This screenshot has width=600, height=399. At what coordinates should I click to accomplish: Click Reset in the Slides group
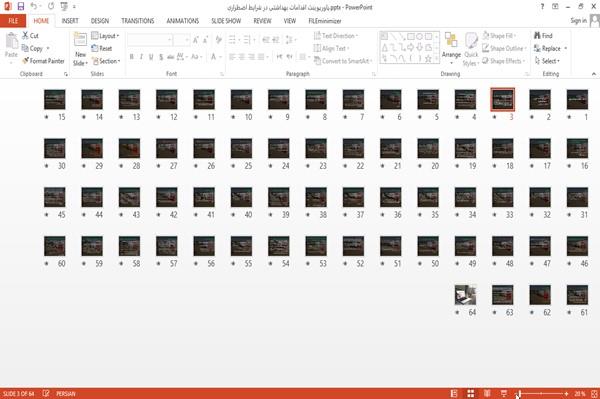(x=102, y=48)
